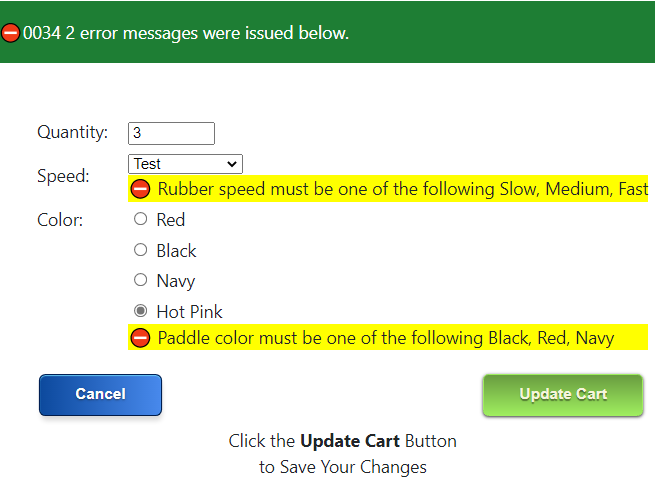Click the Save Your Changes instruction text

click(x=342, y=467)
